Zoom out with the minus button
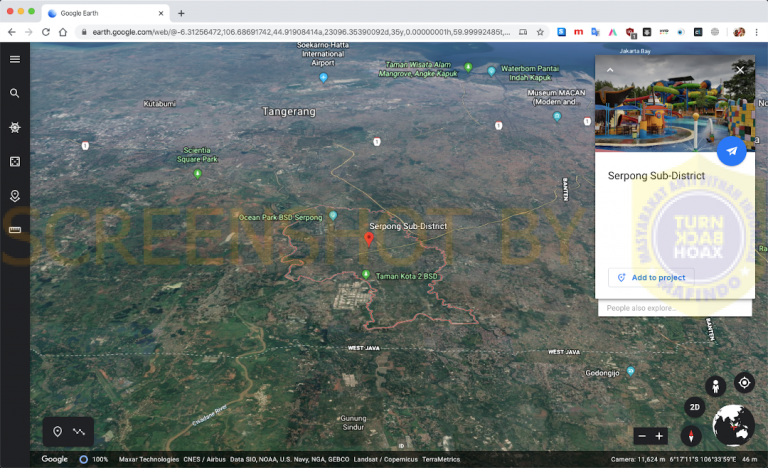 click(642, 436)
